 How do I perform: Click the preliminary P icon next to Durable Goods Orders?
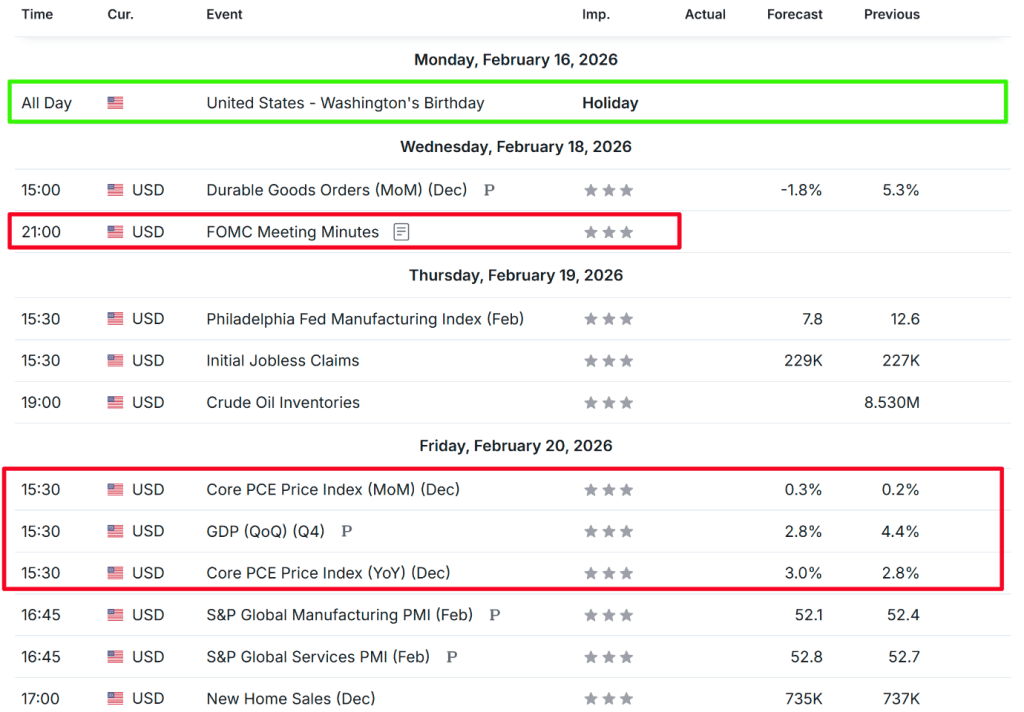(x=489, y=190)
